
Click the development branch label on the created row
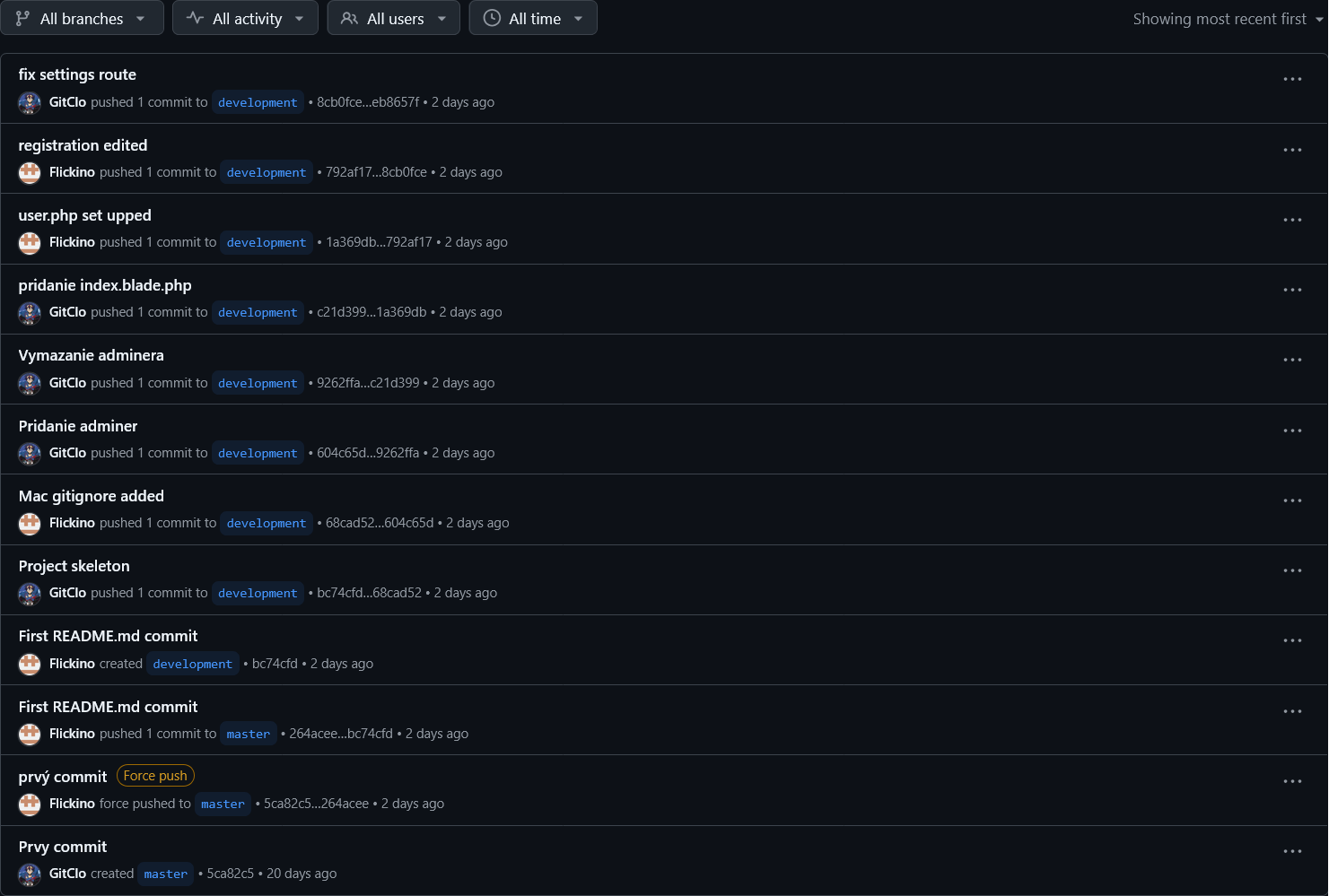(193, 664)
